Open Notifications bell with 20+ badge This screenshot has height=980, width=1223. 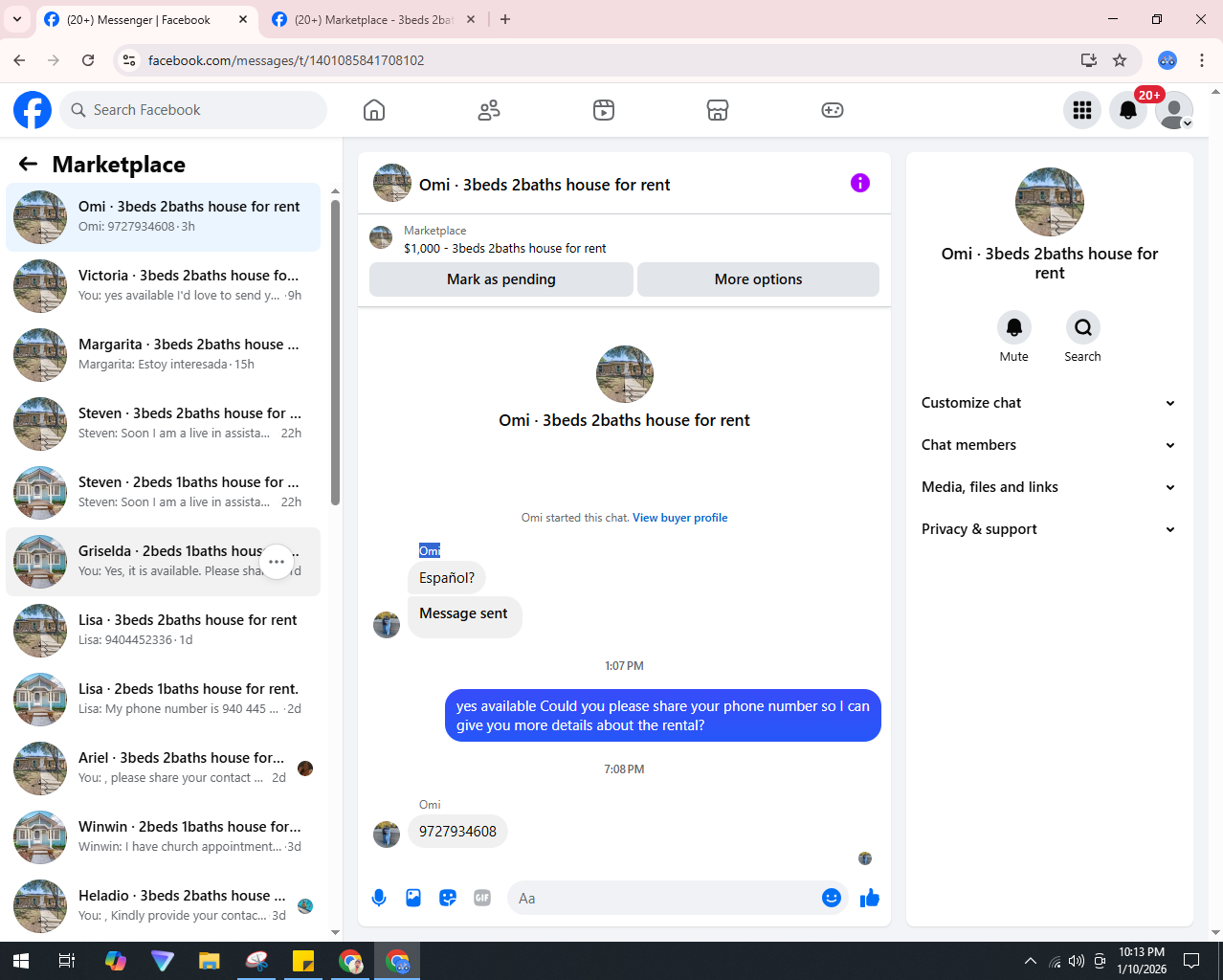[x=1128, y=110]
